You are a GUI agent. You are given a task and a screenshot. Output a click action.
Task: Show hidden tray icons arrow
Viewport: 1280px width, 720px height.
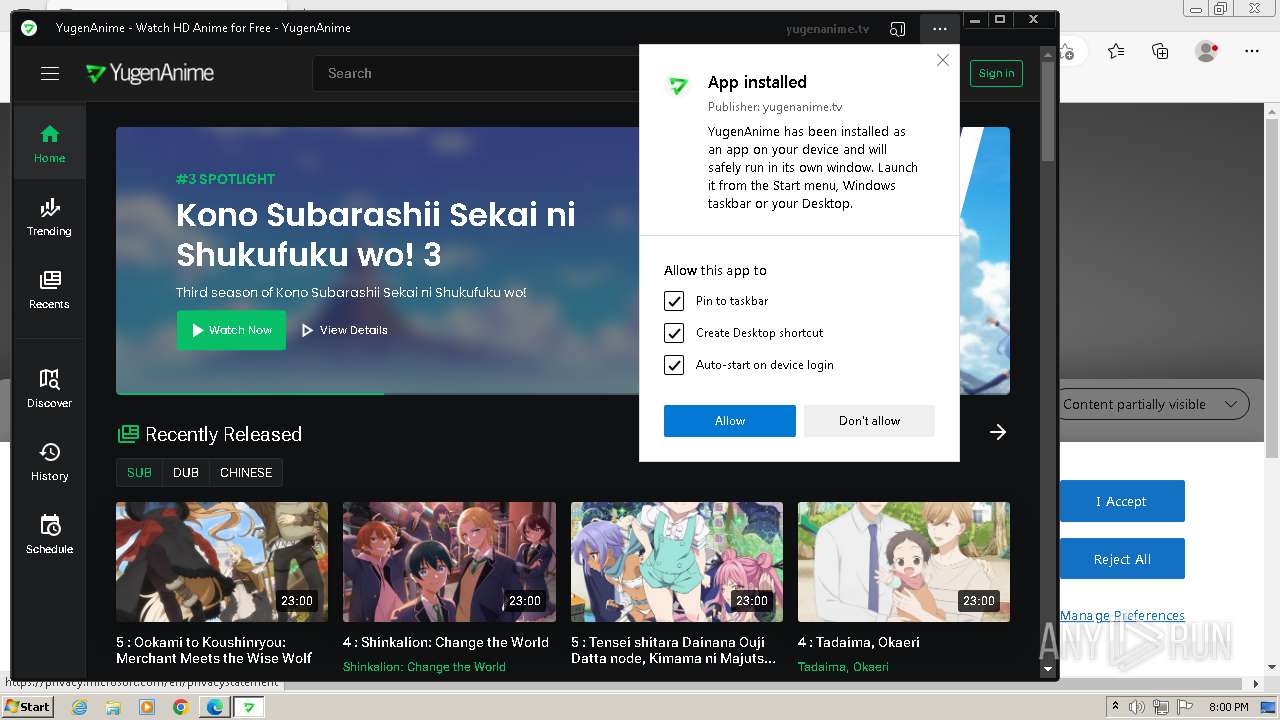click(x=1116, y=707)
